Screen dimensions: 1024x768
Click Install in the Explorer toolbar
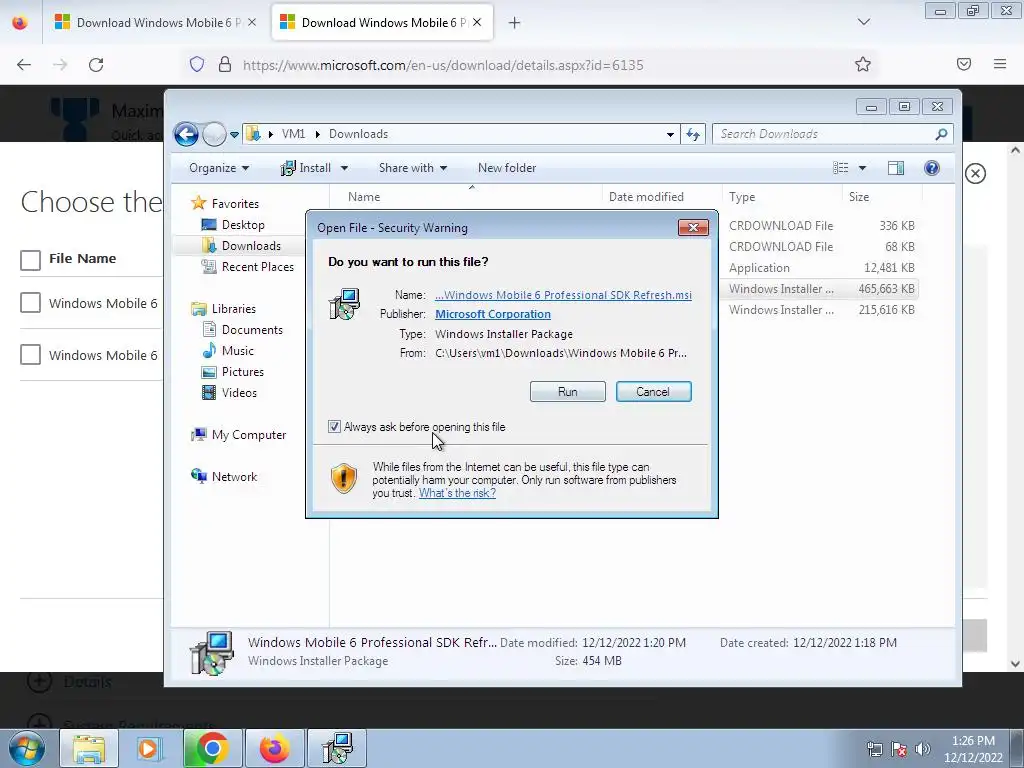306,168
